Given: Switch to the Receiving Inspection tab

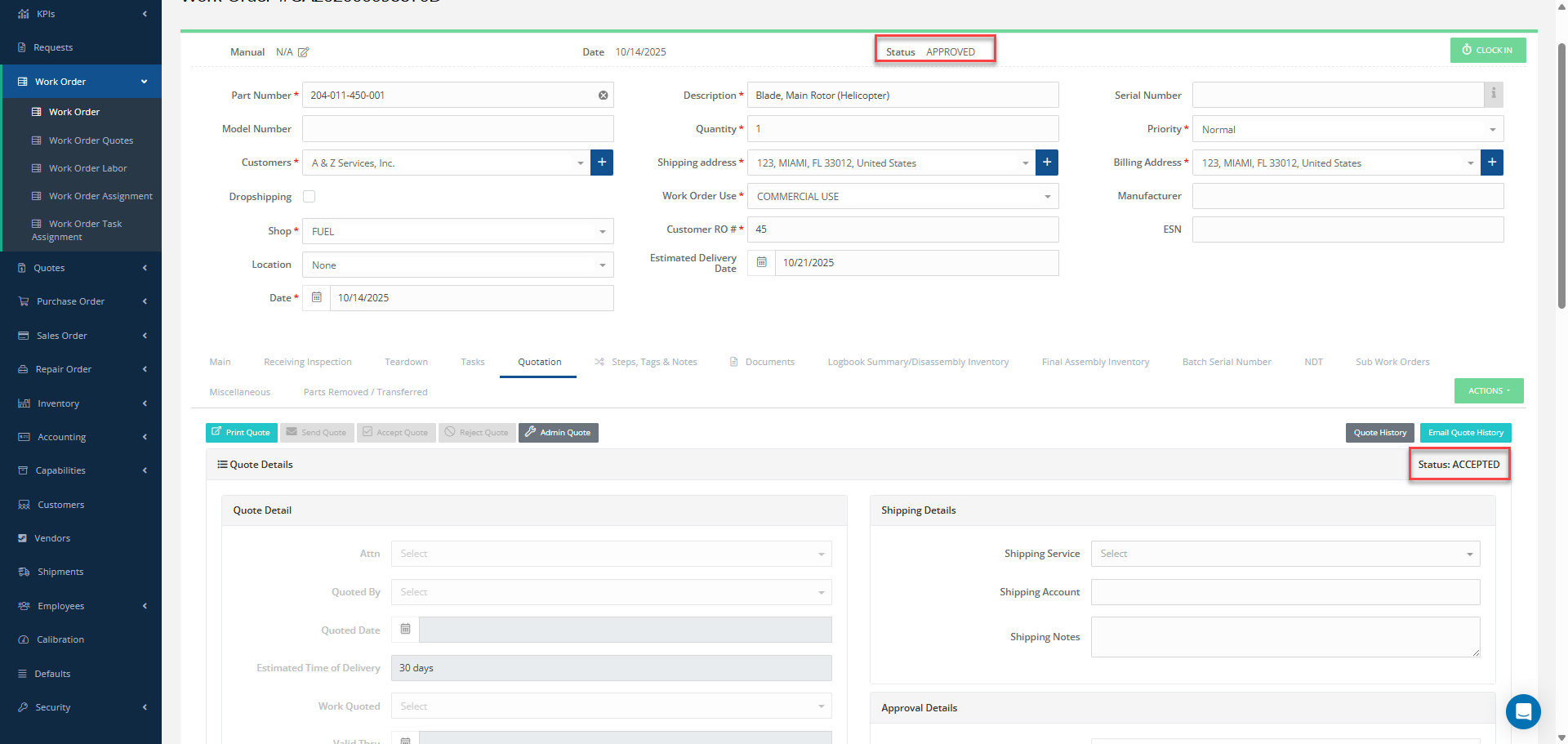Looking at the screenshot, I should (308, 362).
